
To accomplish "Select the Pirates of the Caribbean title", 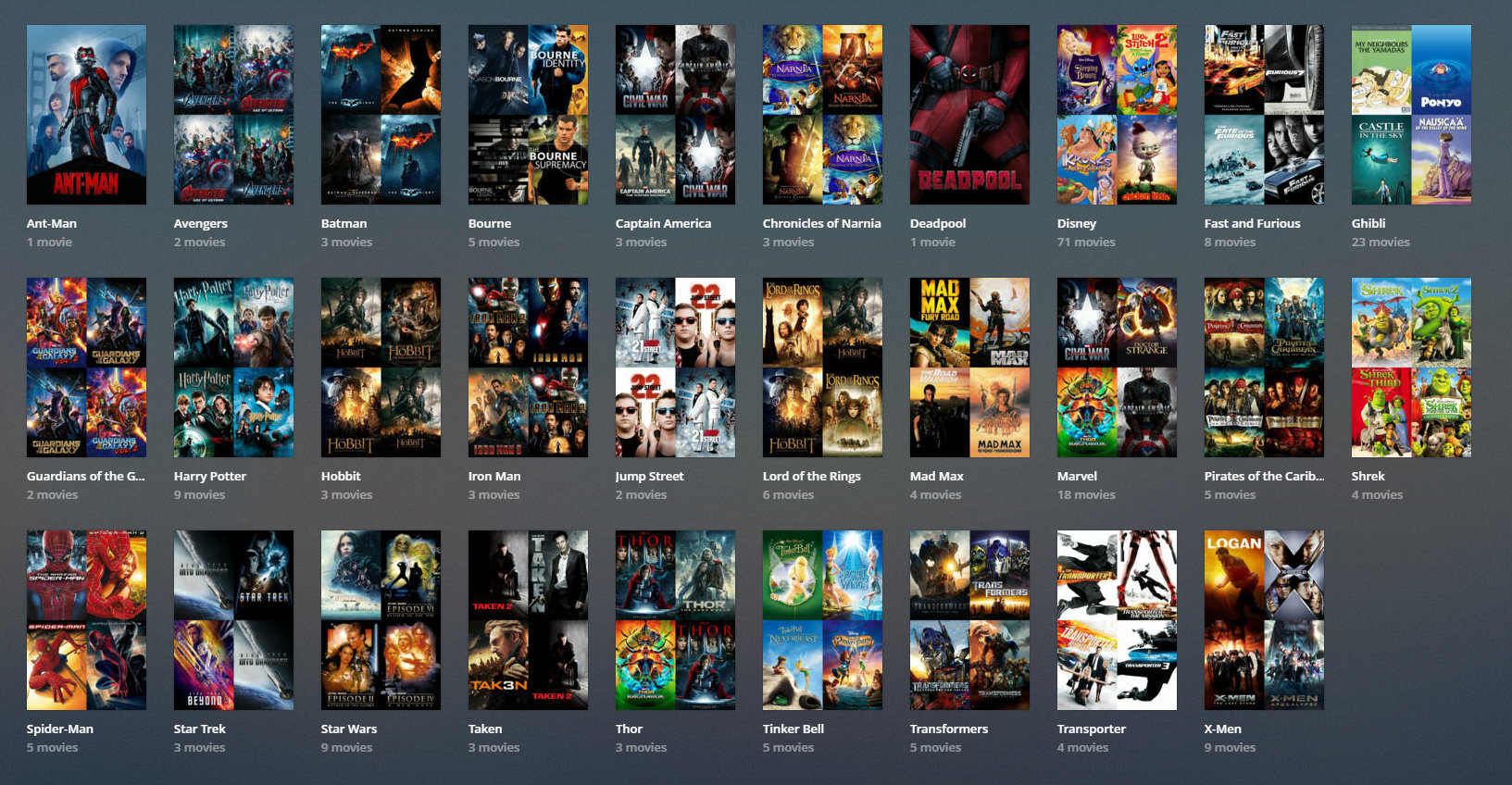I will coord(1264,476).
